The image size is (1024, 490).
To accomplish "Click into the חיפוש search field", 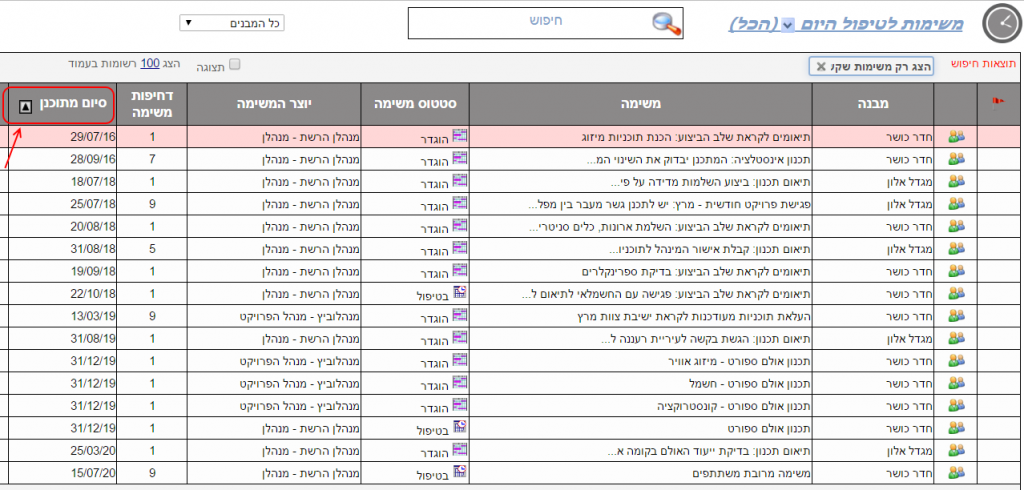I will point(530,22).
